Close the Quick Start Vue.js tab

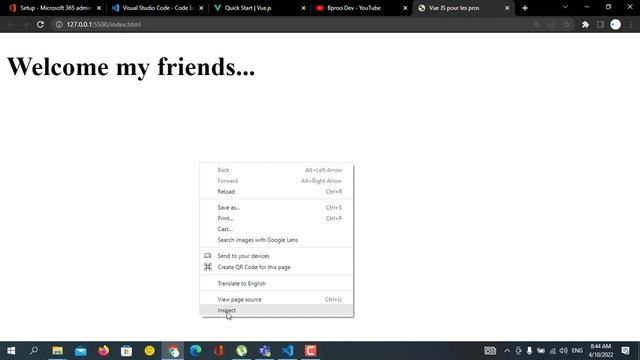tap(303, 8)
